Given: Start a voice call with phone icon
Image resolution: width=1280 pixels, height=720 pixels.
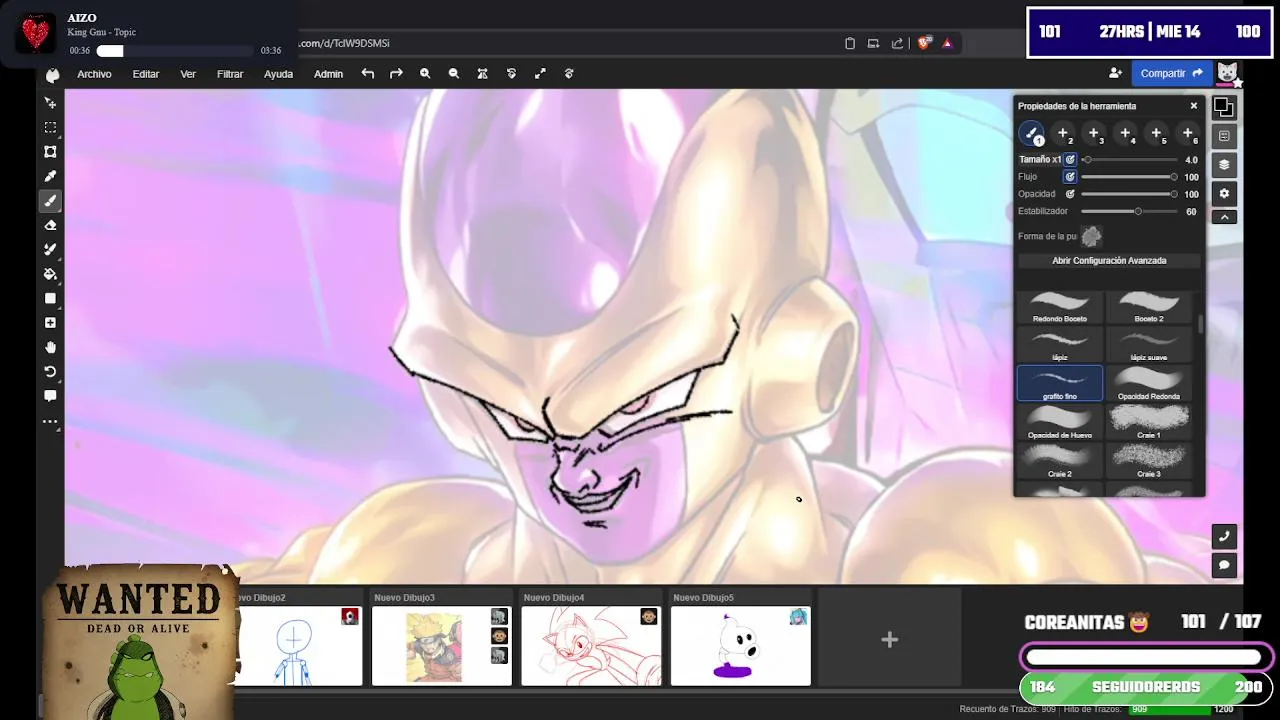Looking at the screenshot, I should pos(1224,536).
